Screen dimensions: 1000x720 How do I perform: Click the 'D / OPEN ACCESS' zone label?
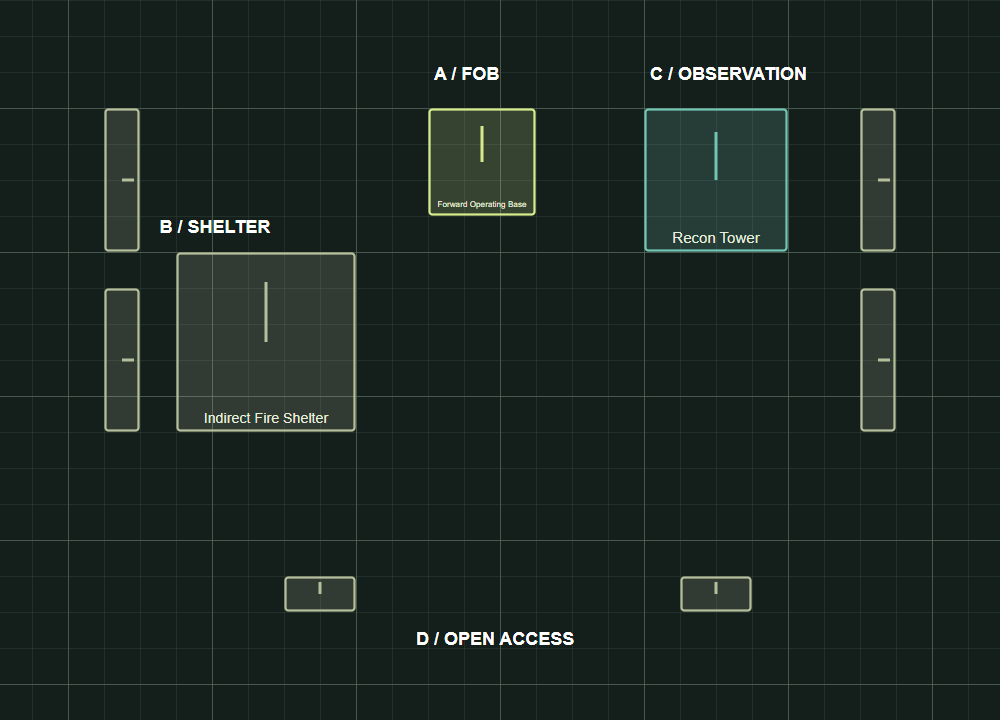(x=495, y=639)
